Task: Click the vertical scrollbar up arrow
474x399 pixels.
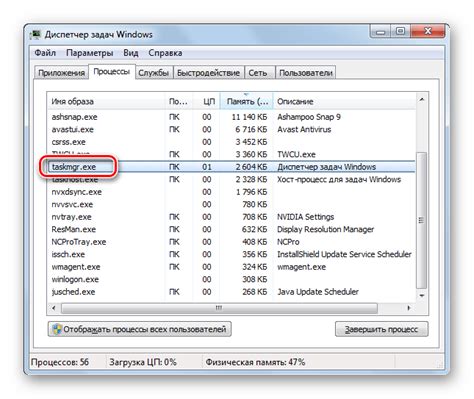Action: 422,99
